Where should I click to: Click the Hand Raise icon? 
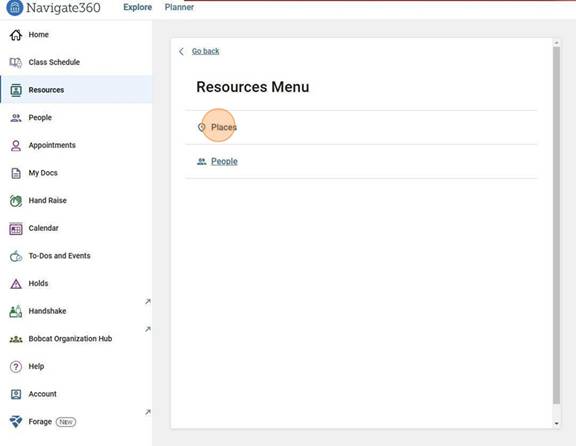16,201
